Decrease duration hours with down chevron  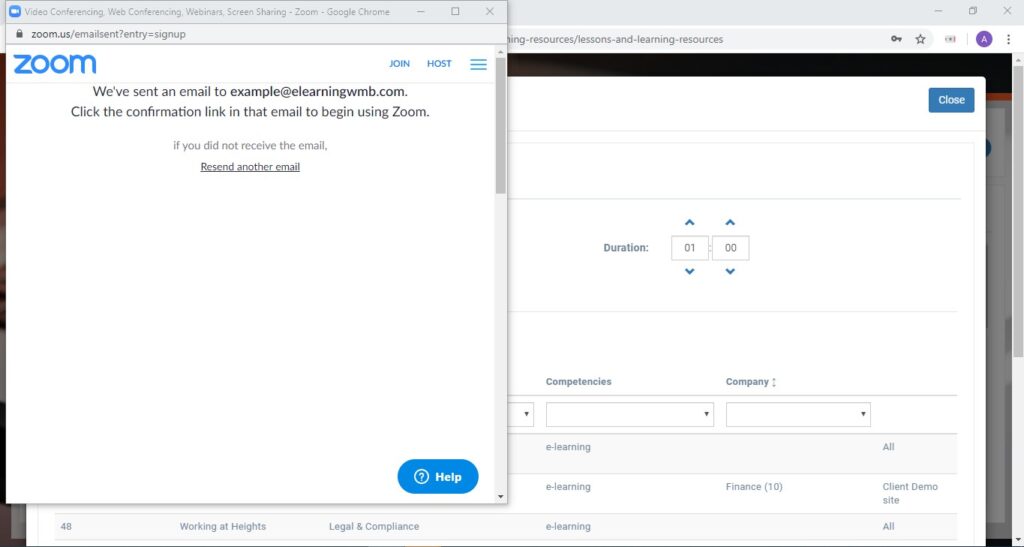(x=690, y=272)
